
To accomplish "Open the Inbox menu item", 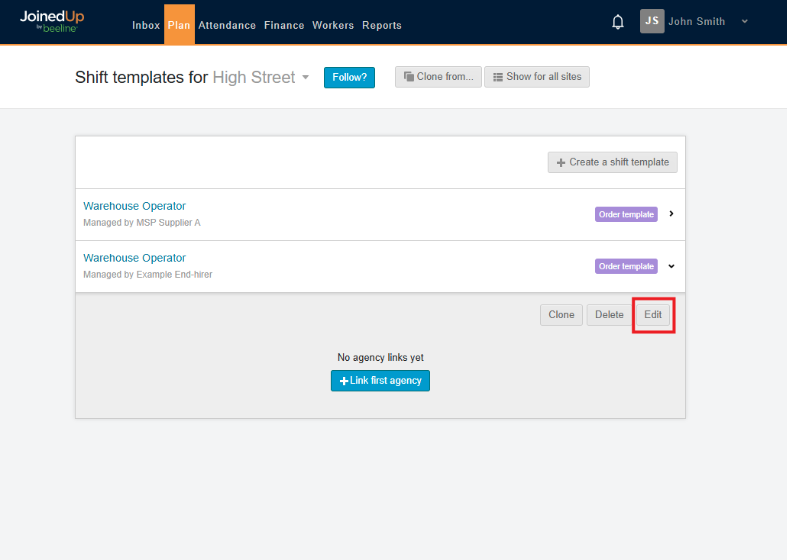I will (146, 25).
